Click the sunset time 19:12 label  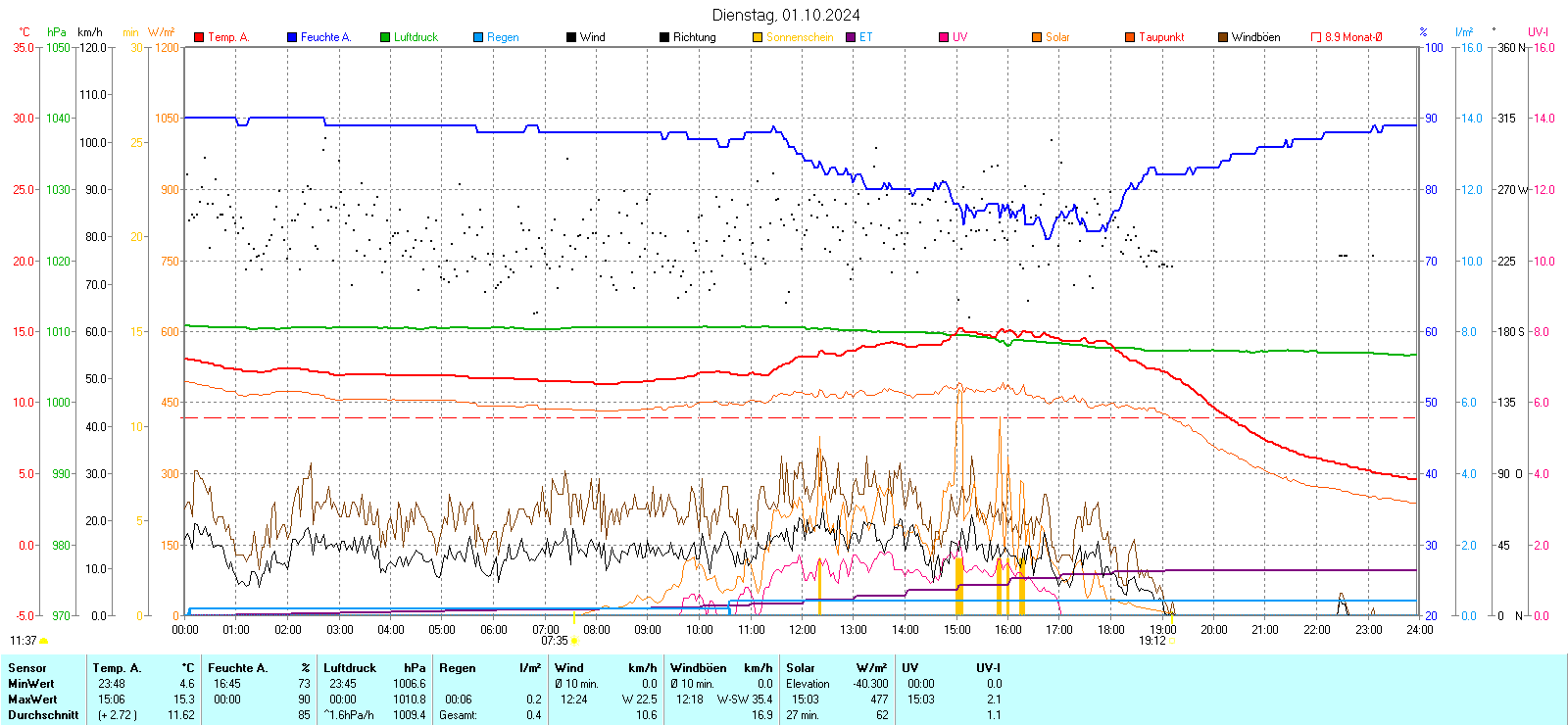(x=1151, y=641)
